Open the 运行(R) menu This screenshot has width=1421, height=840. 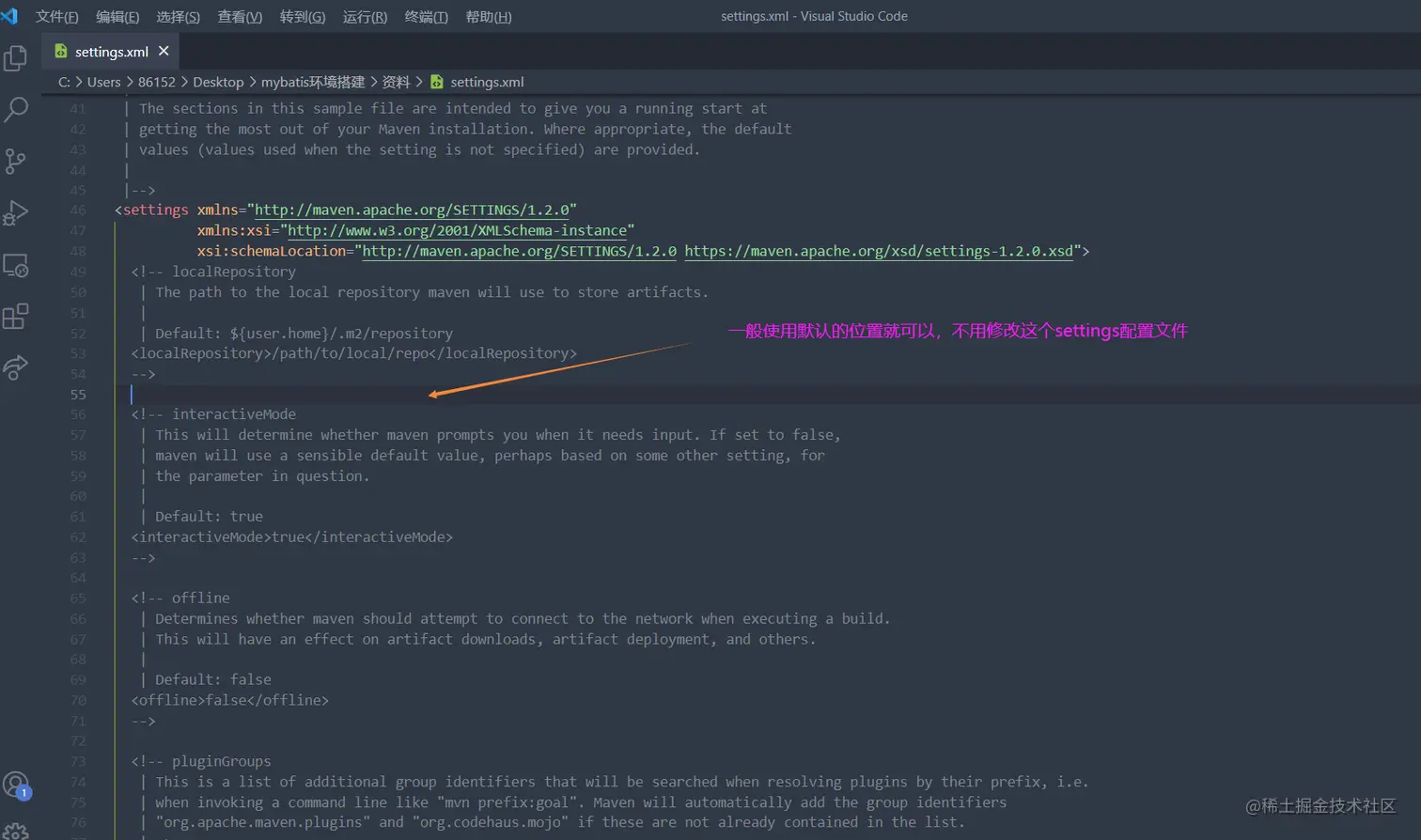pyautogui.click(x=366, y=17)
